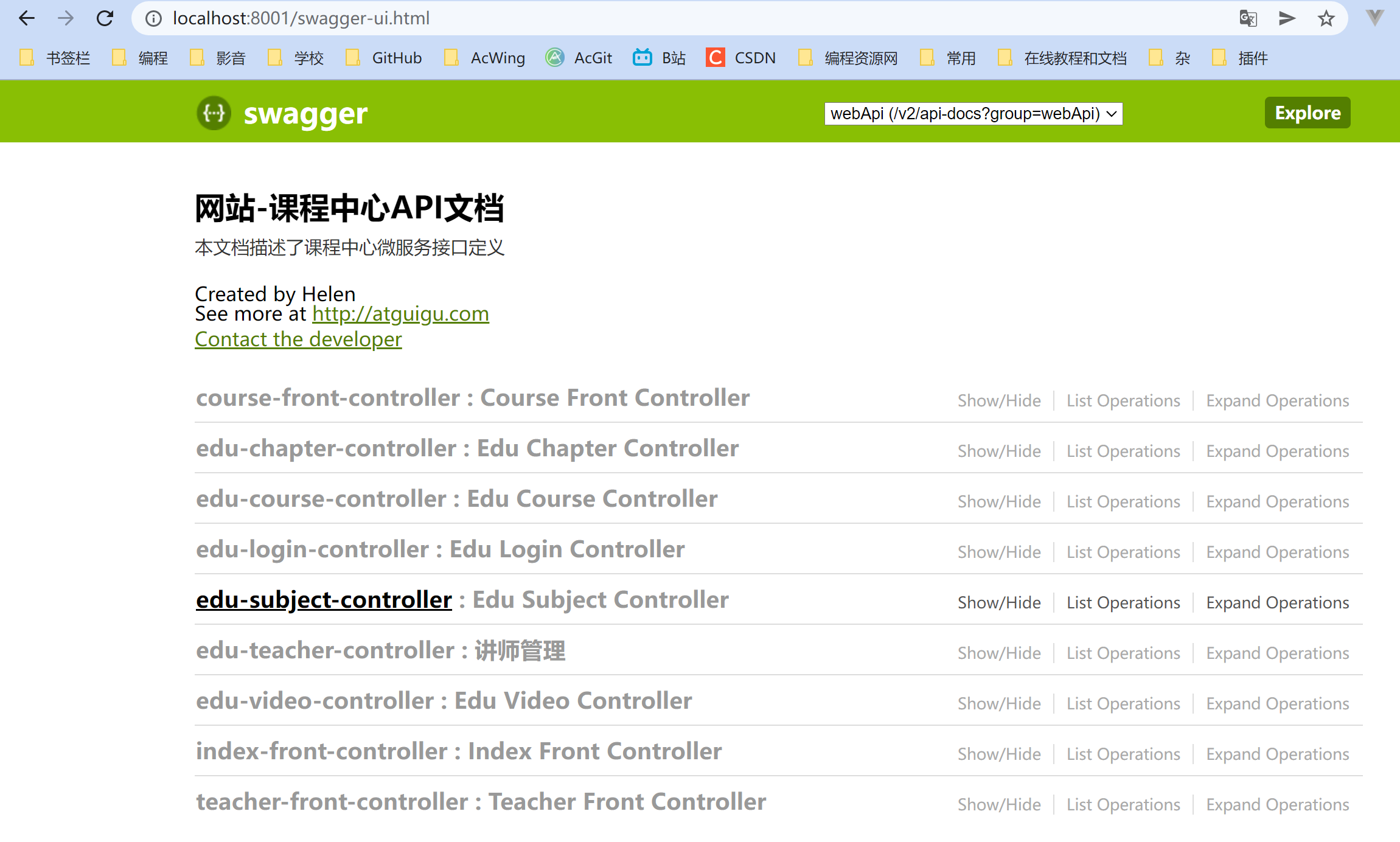Open the webApi api-docs group dropdown

point(973,114)
